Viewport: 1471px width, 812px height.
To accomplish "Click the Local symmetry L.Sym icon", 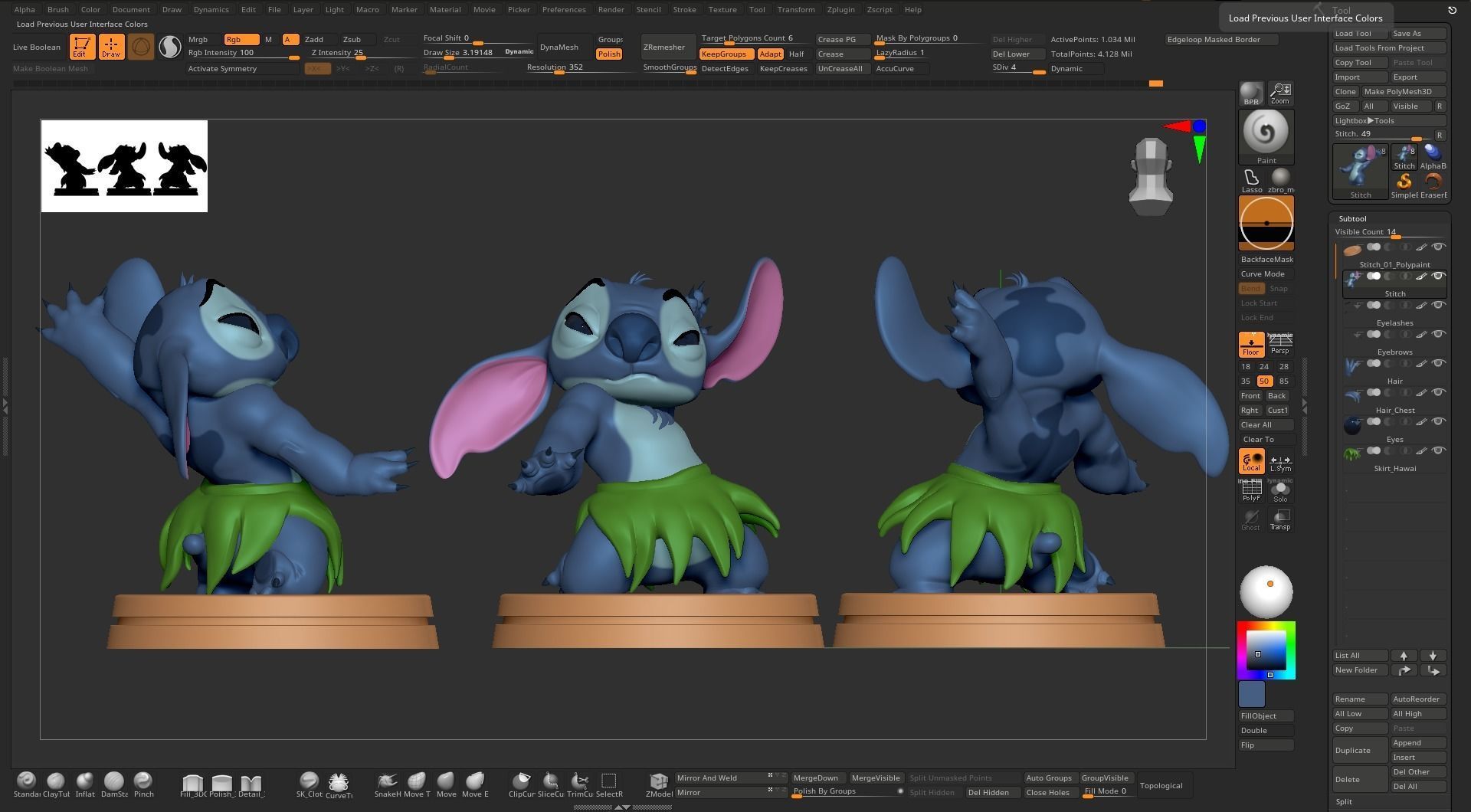I will pyautogui.click(x=1280, y=461).
